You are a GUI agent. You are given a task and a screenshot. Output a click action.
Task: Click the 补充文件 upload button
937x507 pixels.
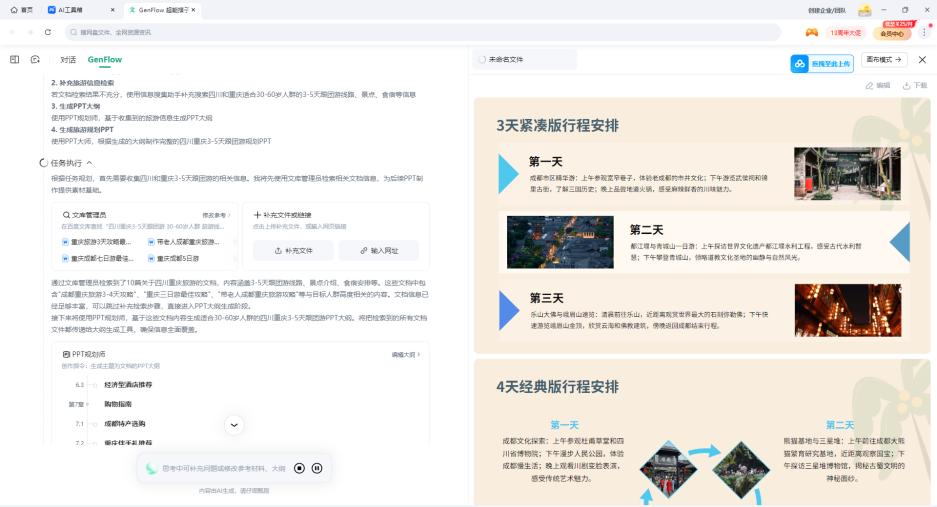tap(293, 251)
